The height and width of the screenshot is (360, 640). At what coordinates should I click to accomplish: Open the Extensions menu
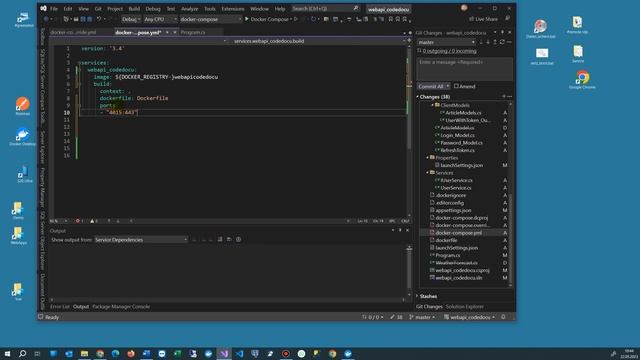(x=233, y=9)
